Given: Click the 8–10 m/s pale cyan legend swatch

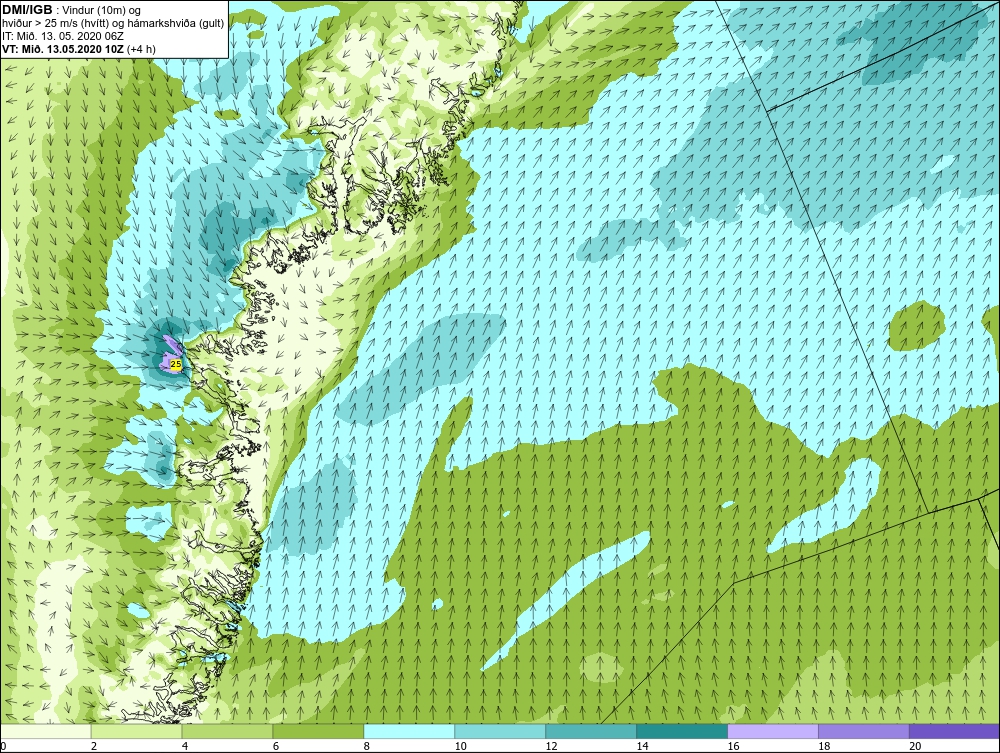Looking at the screenshot, I should (x=409, y=731).
